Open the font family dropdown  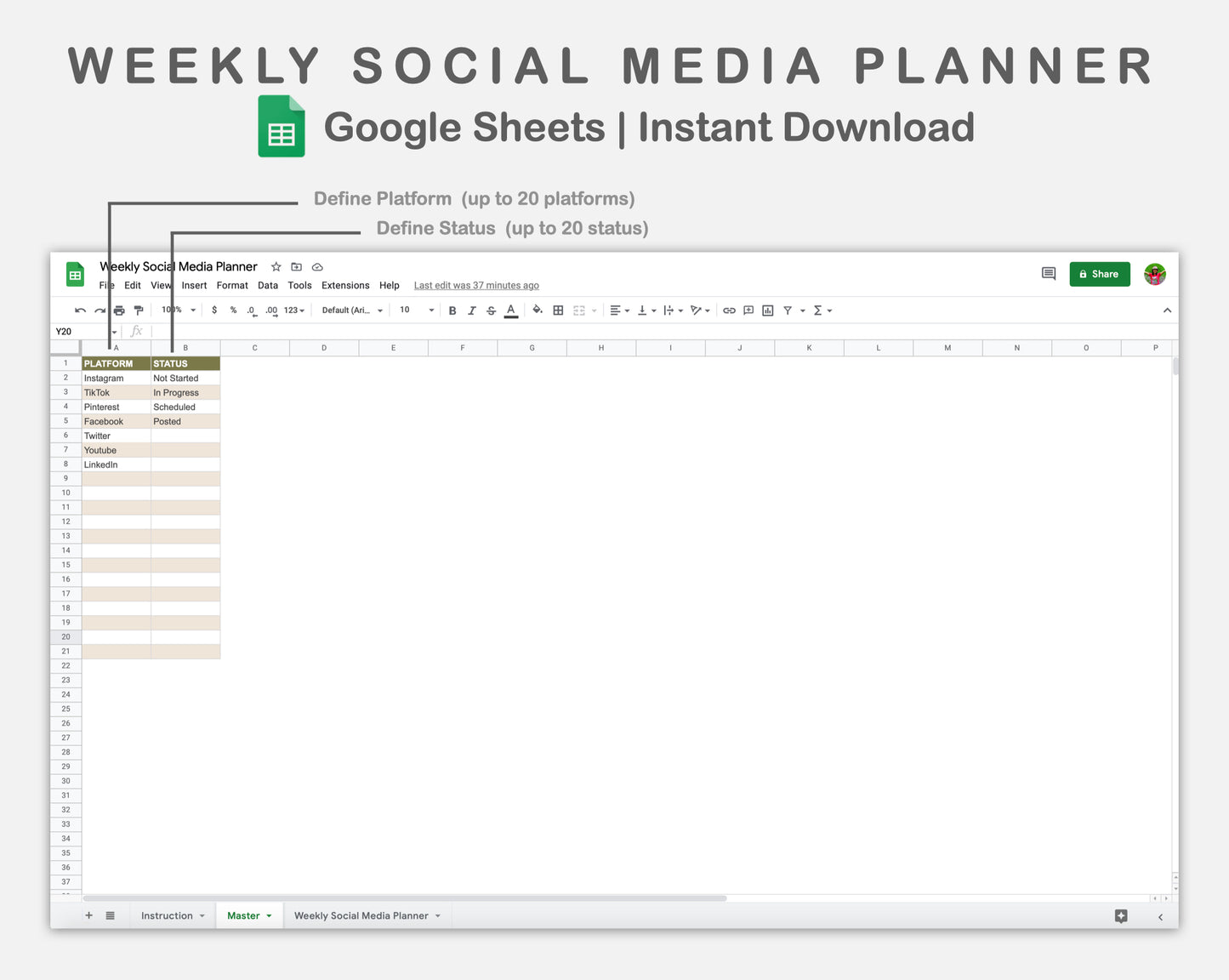350,310
